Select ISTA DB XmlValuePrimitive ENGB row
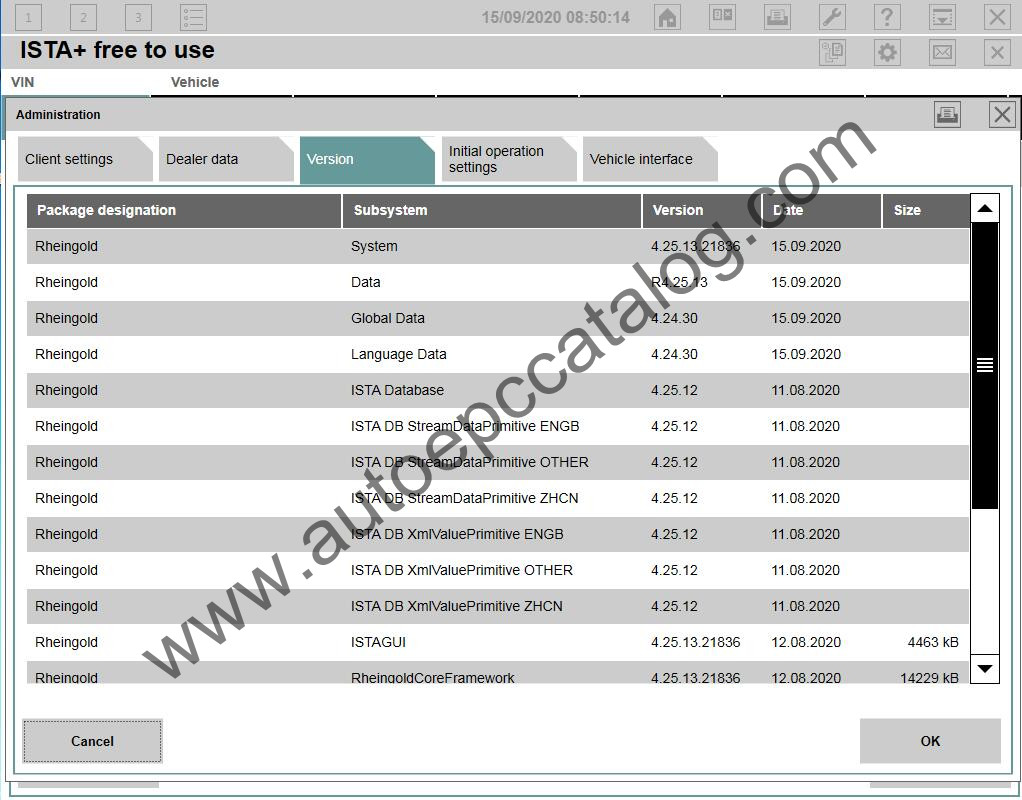The image size is (1022, 800). [498, 534]
